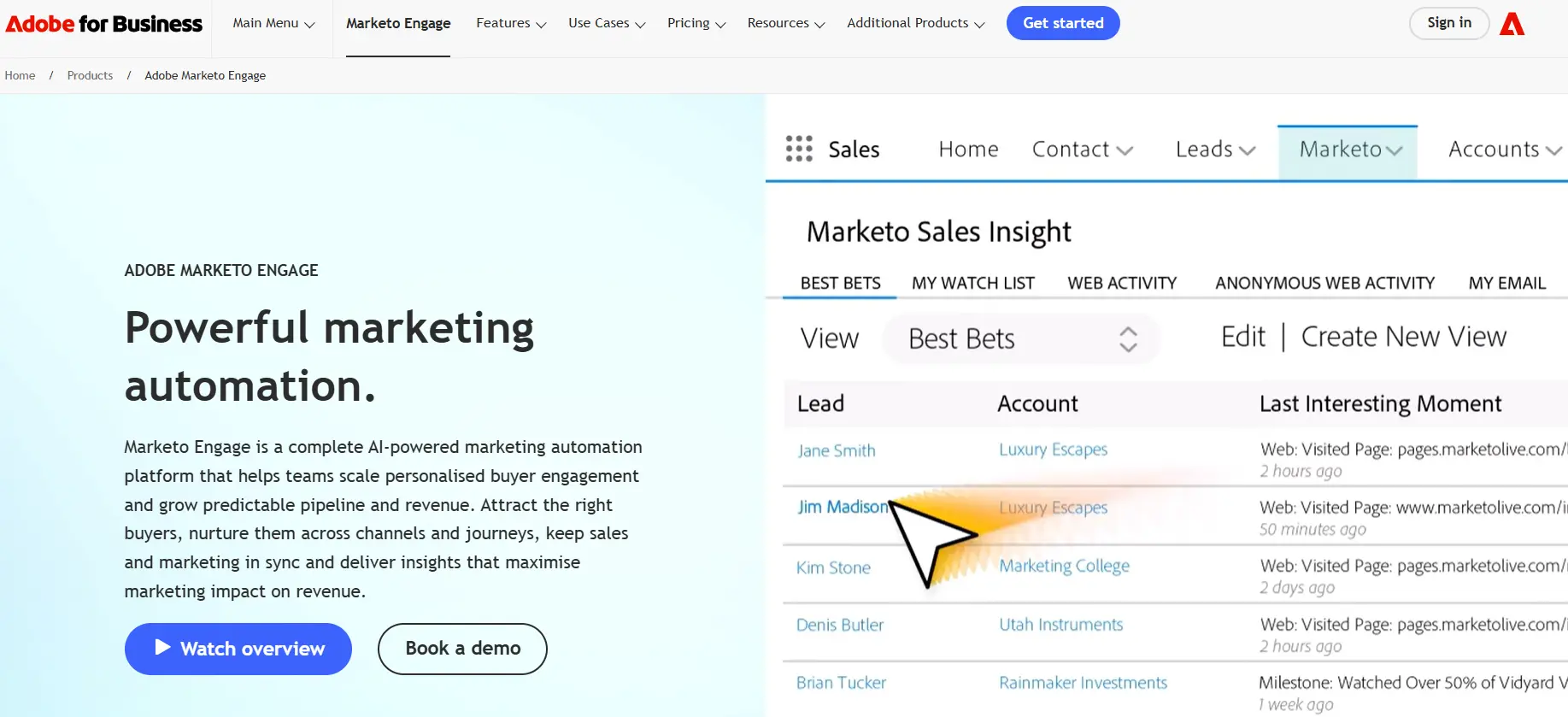Click the Book a demo button
1568x717 pixels.
[x=462, y=649]
